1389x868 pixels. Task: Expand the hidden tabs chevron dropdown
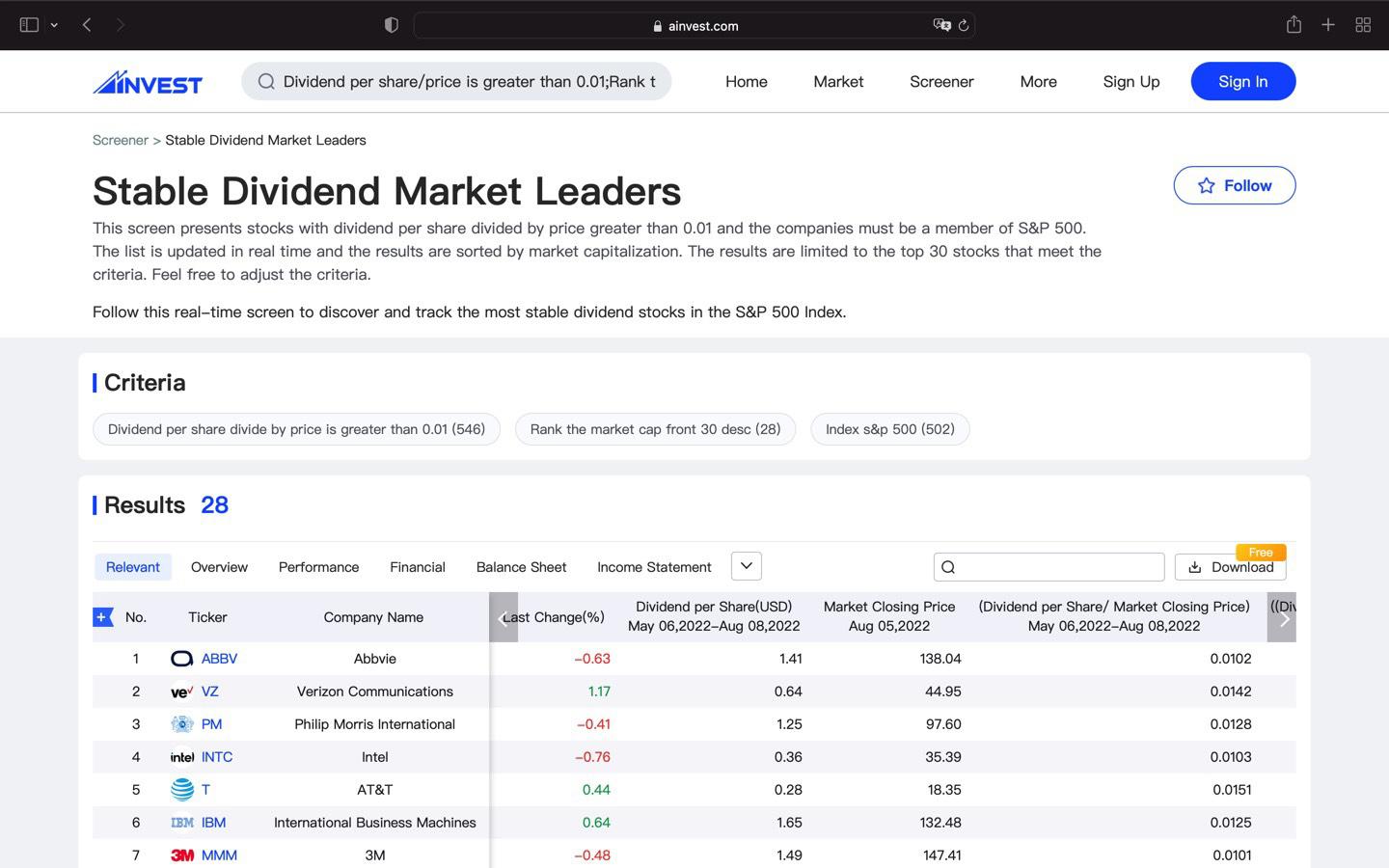click(x=746, y=566)
